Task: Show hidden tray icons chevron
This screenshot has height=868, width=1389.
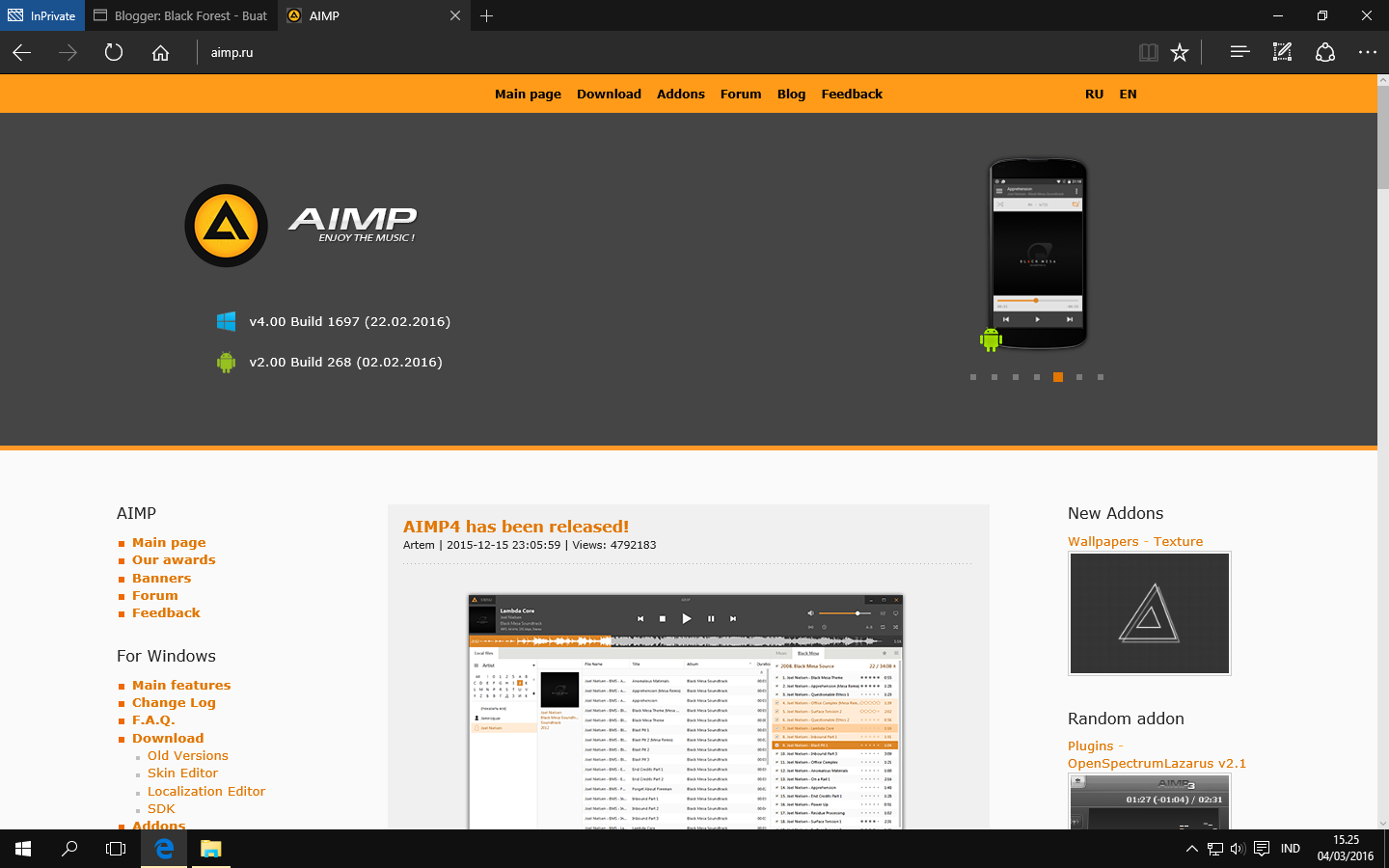Action: (x=1191, y=849)
